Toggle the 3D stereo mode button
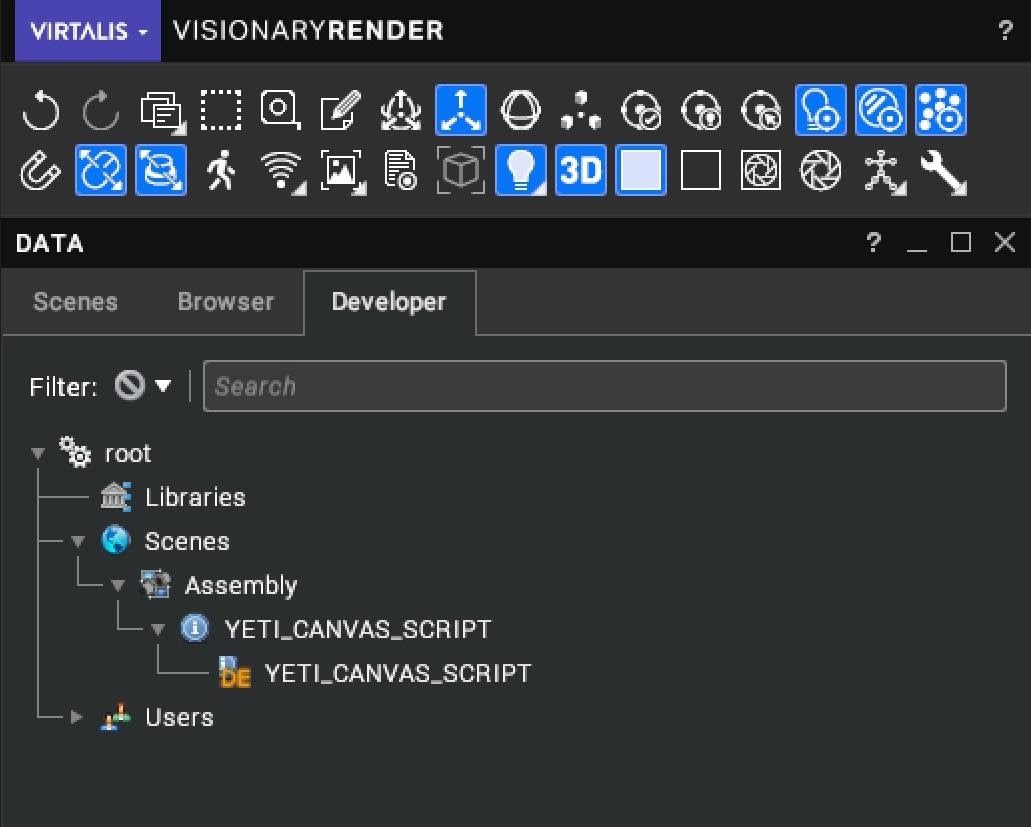This screenshot has height=827, width=1031. tap(581, 170)
